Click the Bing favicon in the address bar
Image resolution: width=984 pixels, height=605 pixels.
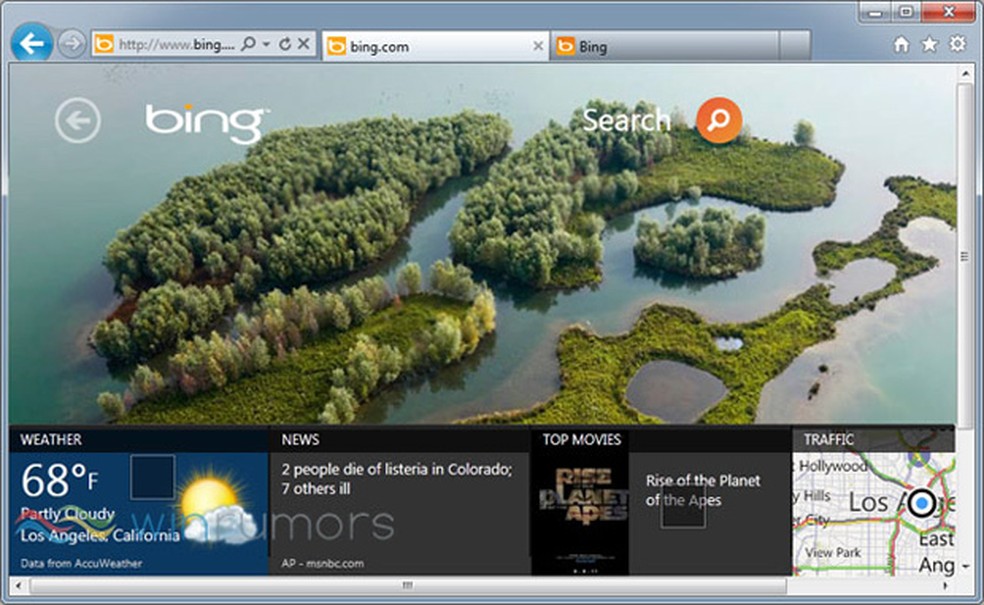click(104, 44)
